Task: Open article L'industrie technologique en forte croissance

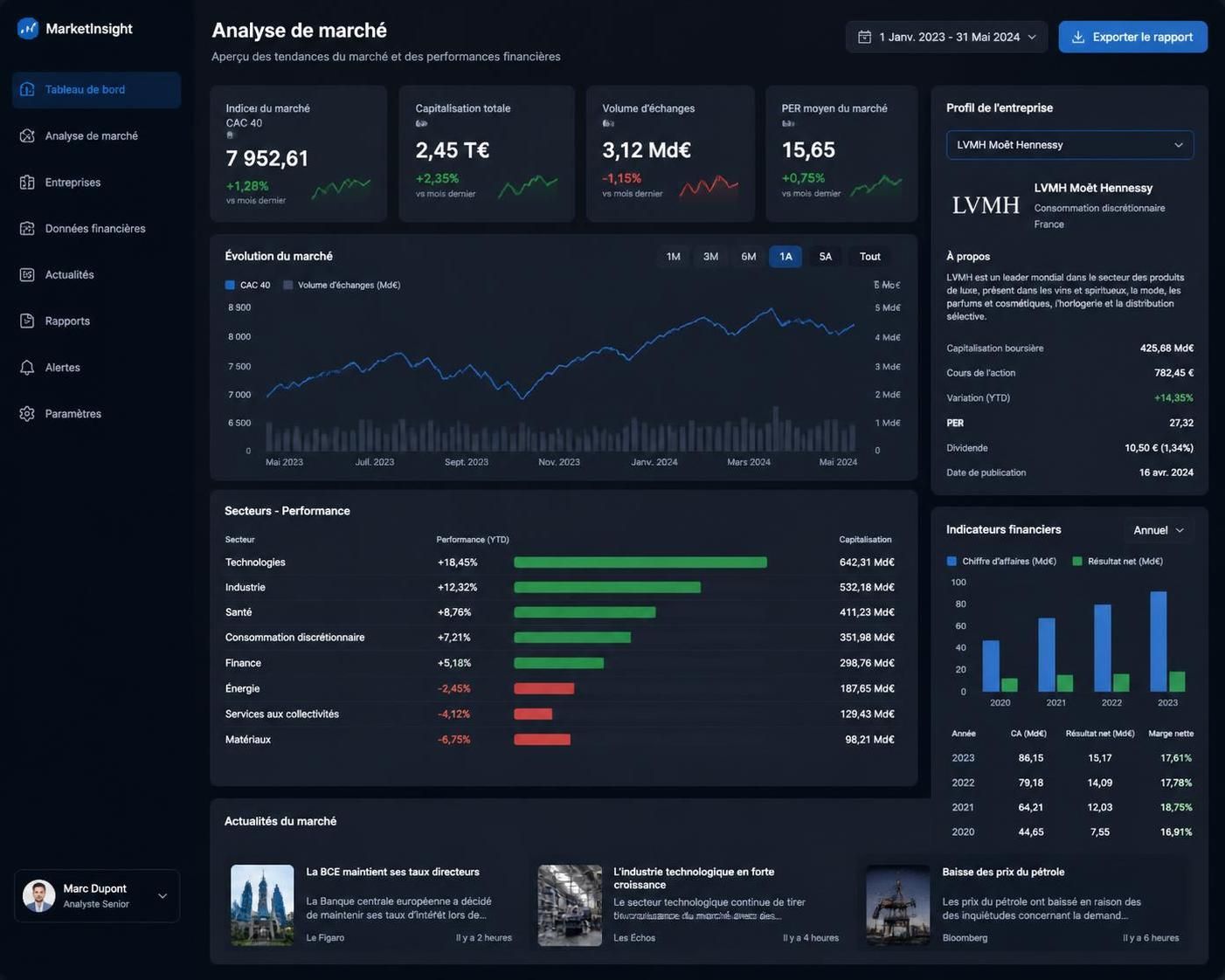Action: (694, 878)
